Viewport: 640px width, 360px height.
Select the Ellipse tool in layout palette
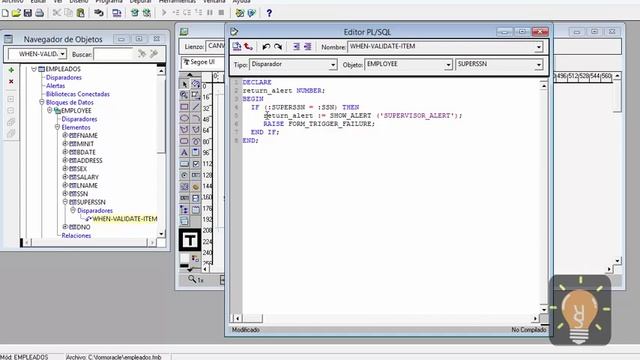(184, 118)
